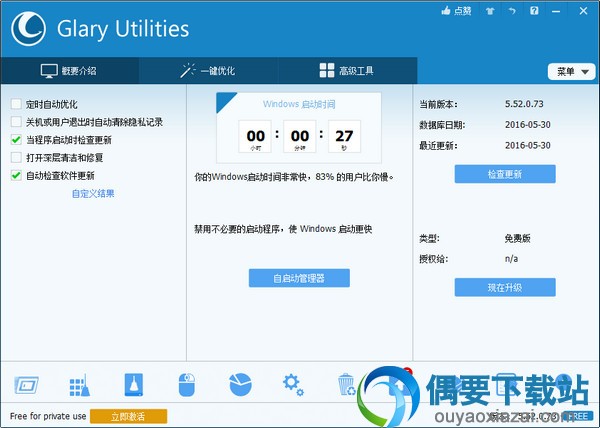Click the 点赞 text label
The height and width of the screenshot is (428, 600).
462,11
